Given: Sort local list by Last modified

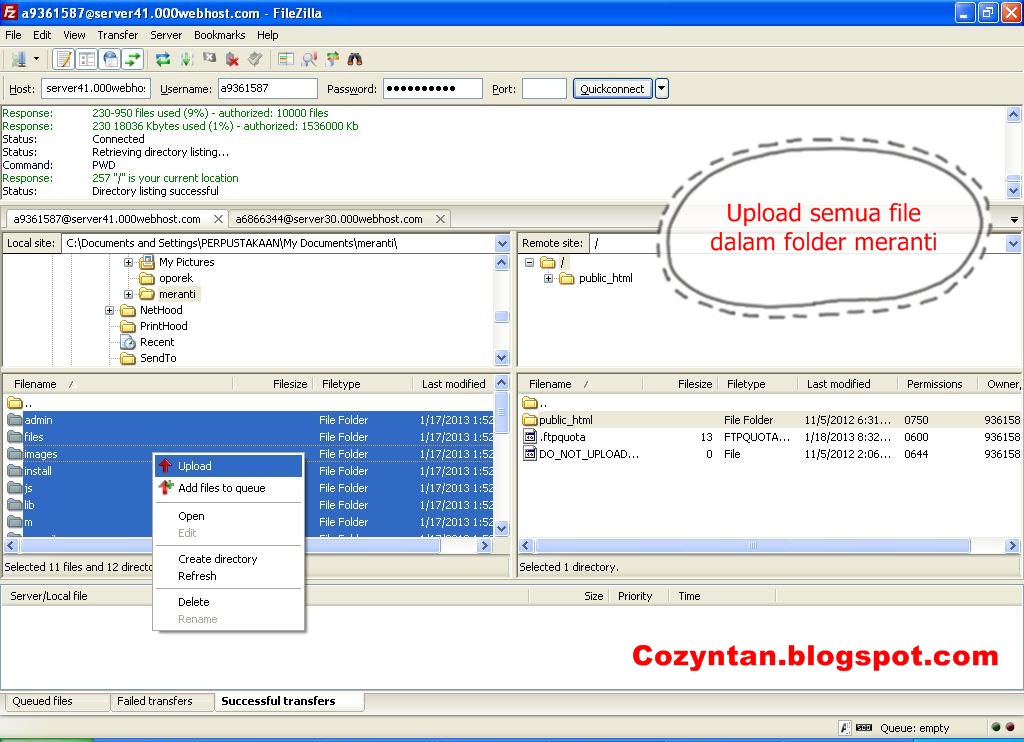Looking at the screenshot, I should 453,384.
